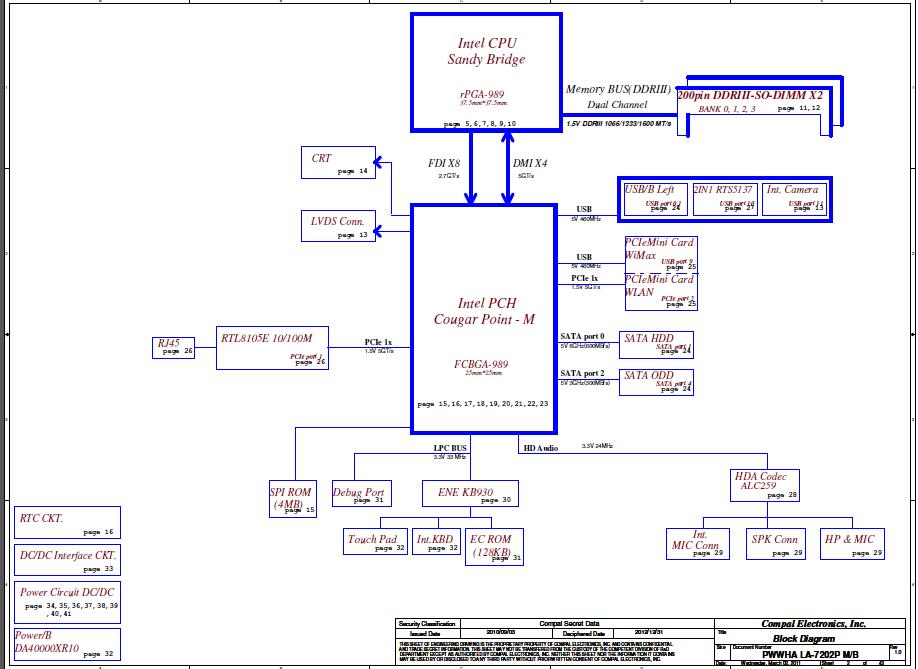
Task: Click the RJ45 connector block
Action: [174, 347]
